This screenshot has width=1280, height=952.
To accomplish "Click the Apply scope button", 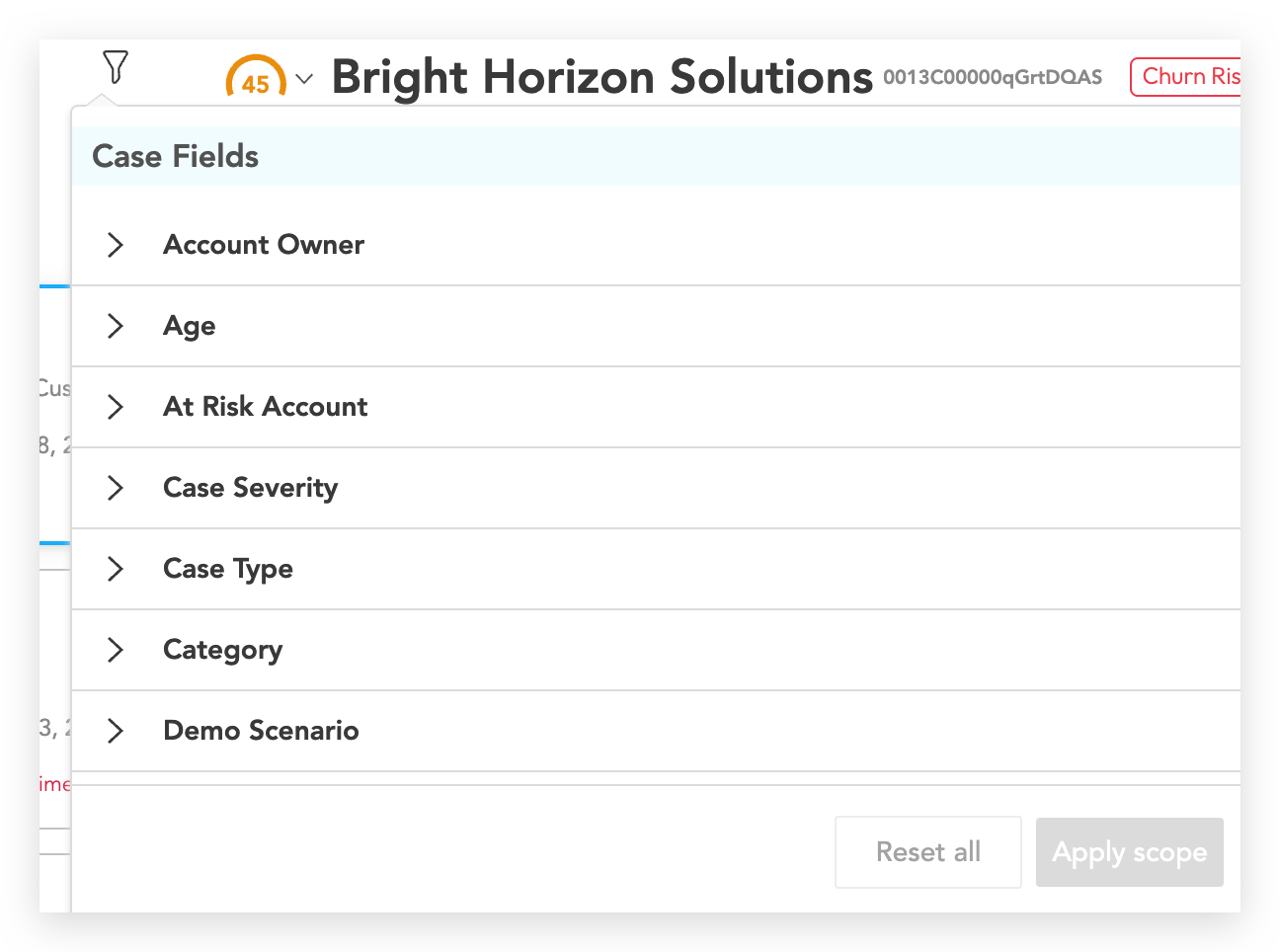I will pyautogui.click(x=1129, y=852).
